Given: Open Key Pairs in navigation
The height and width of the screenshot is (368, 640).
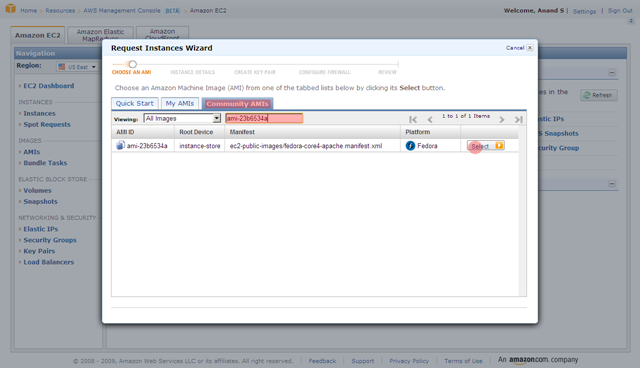Looking at the screenshot, I should tap(39, 251).
